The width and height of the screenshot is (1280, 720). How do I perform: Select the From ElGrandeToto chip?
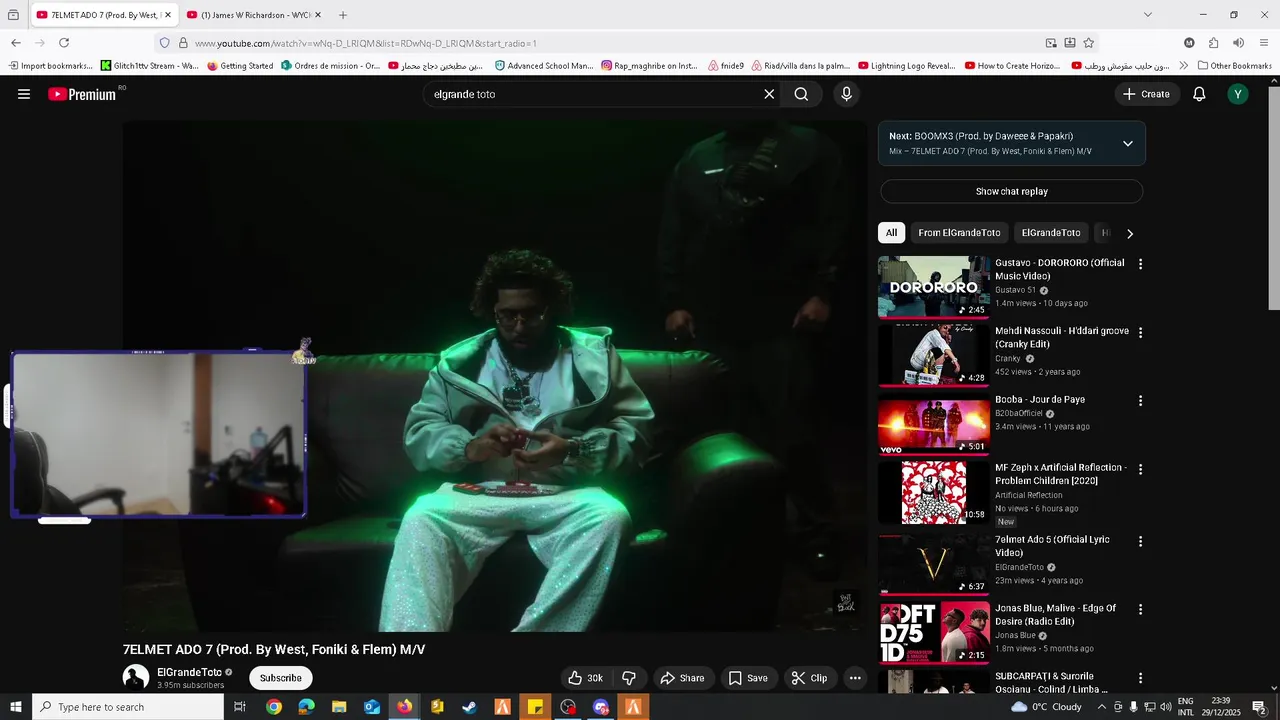click(x=959, y=233)
